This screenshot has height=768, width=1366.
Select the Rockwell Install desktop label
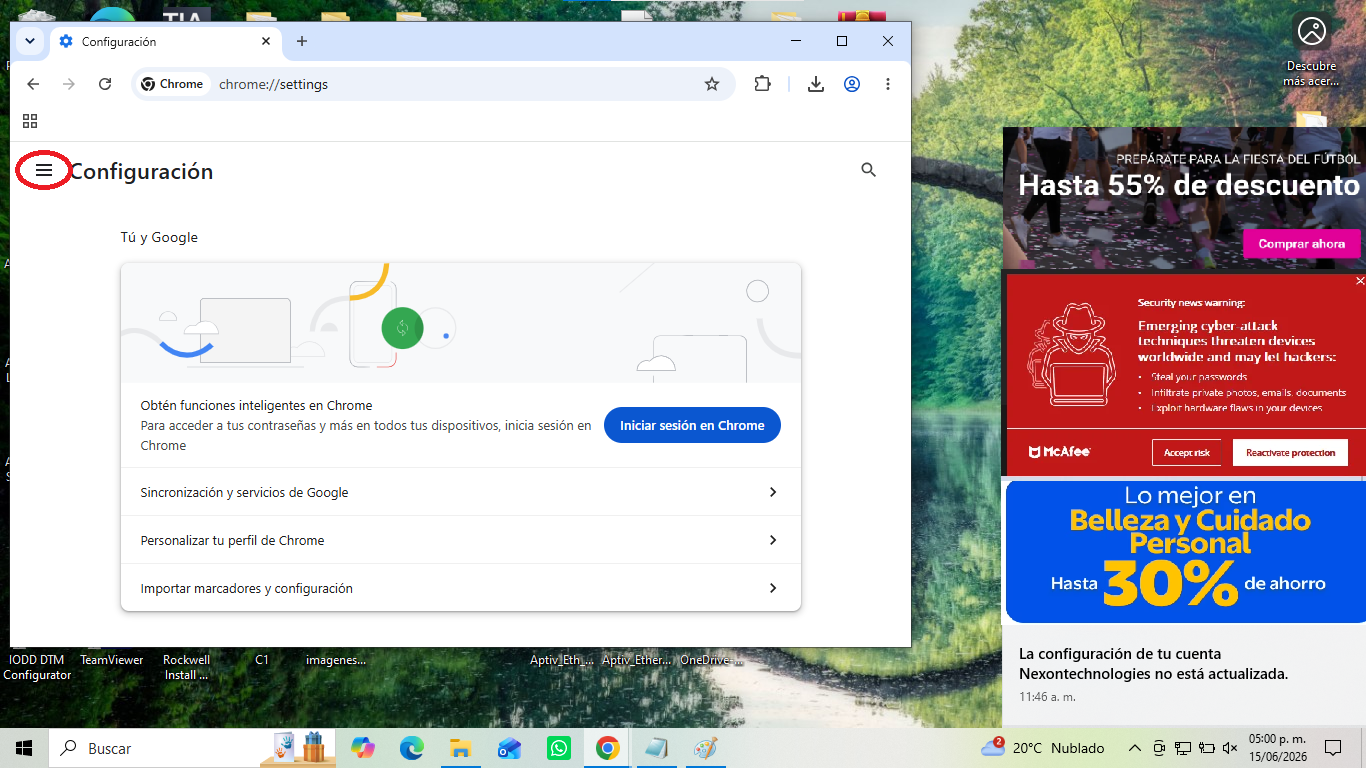click(186, 667)
